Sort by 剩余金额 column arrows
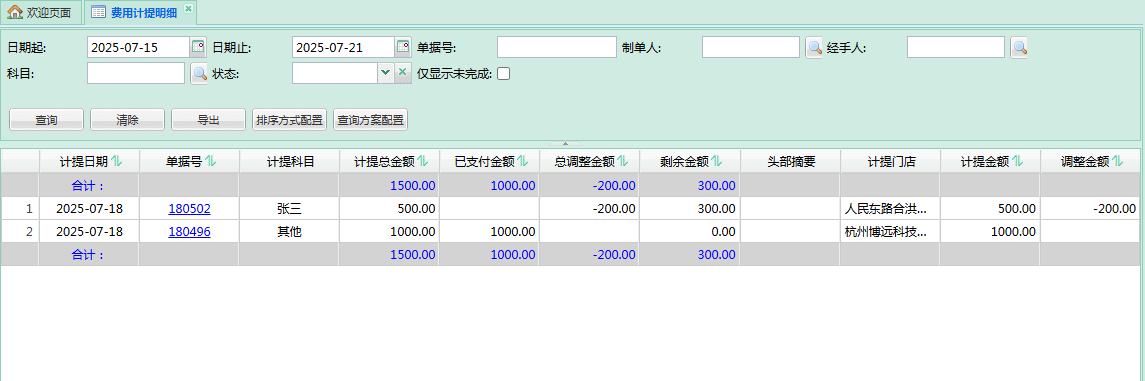Screen dimensions: 1145x381 point(716,162)
